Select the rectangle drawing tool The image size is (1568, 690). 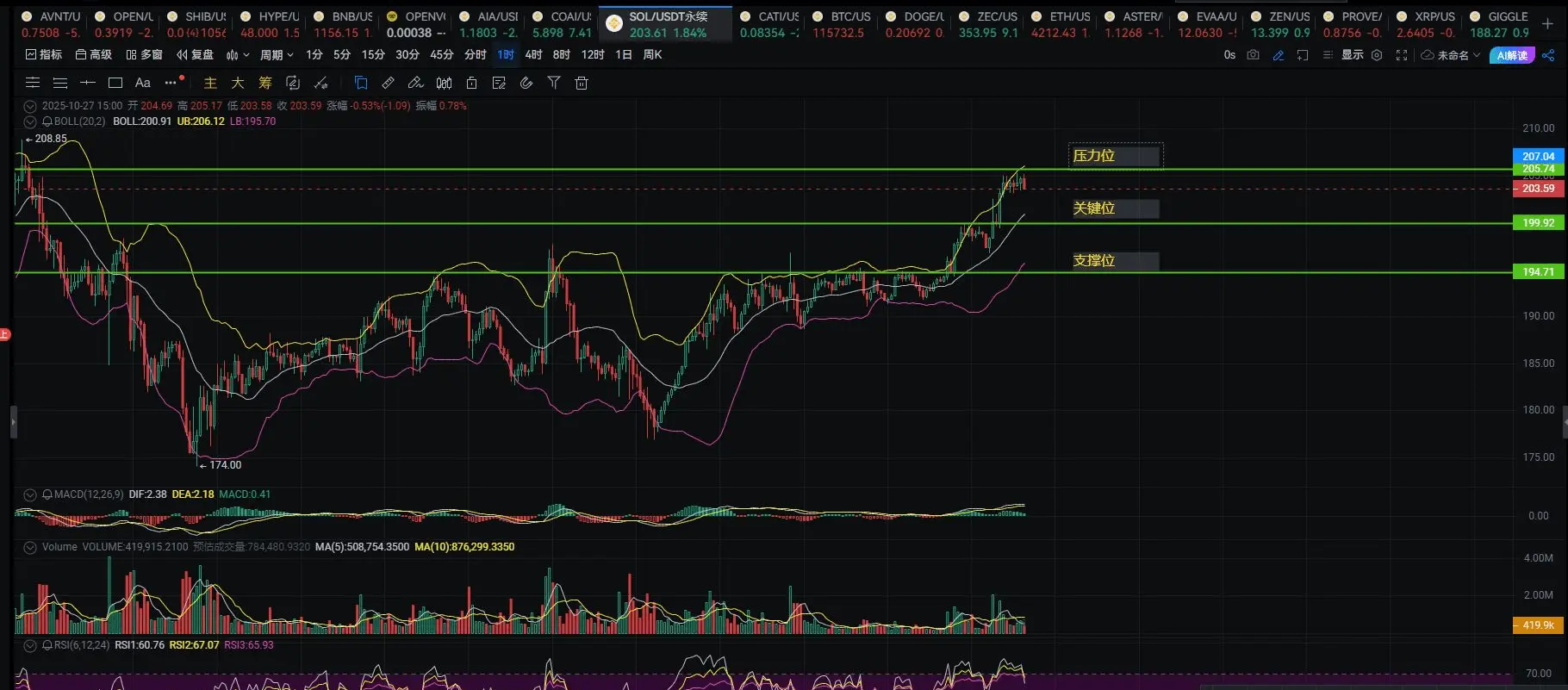click(115, 83)
